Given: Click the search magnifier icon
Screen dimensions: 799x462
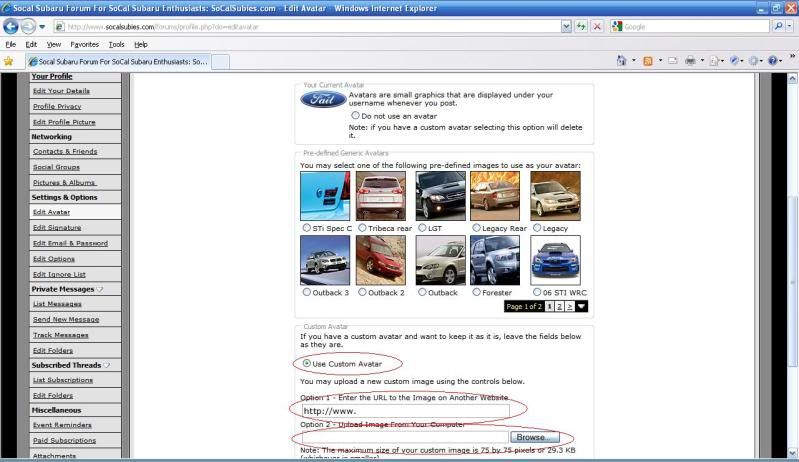Looking at the screenshot, I should point(778,26).
